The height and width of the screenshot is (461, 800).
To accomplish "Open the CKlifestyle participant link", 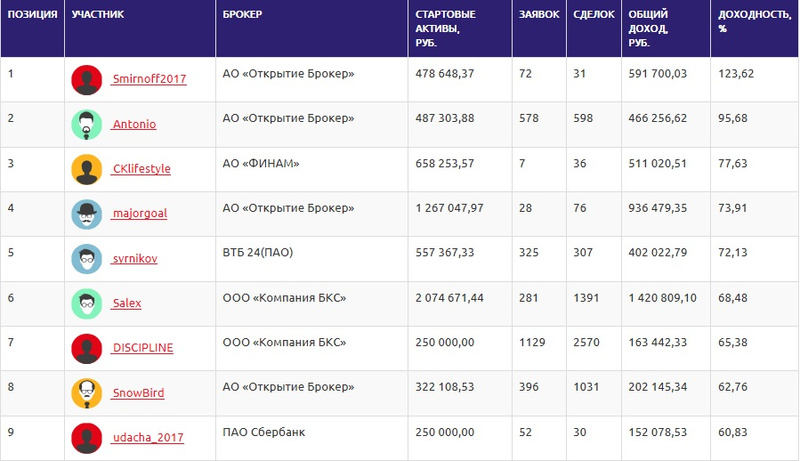I will click(x=141, y=169).
